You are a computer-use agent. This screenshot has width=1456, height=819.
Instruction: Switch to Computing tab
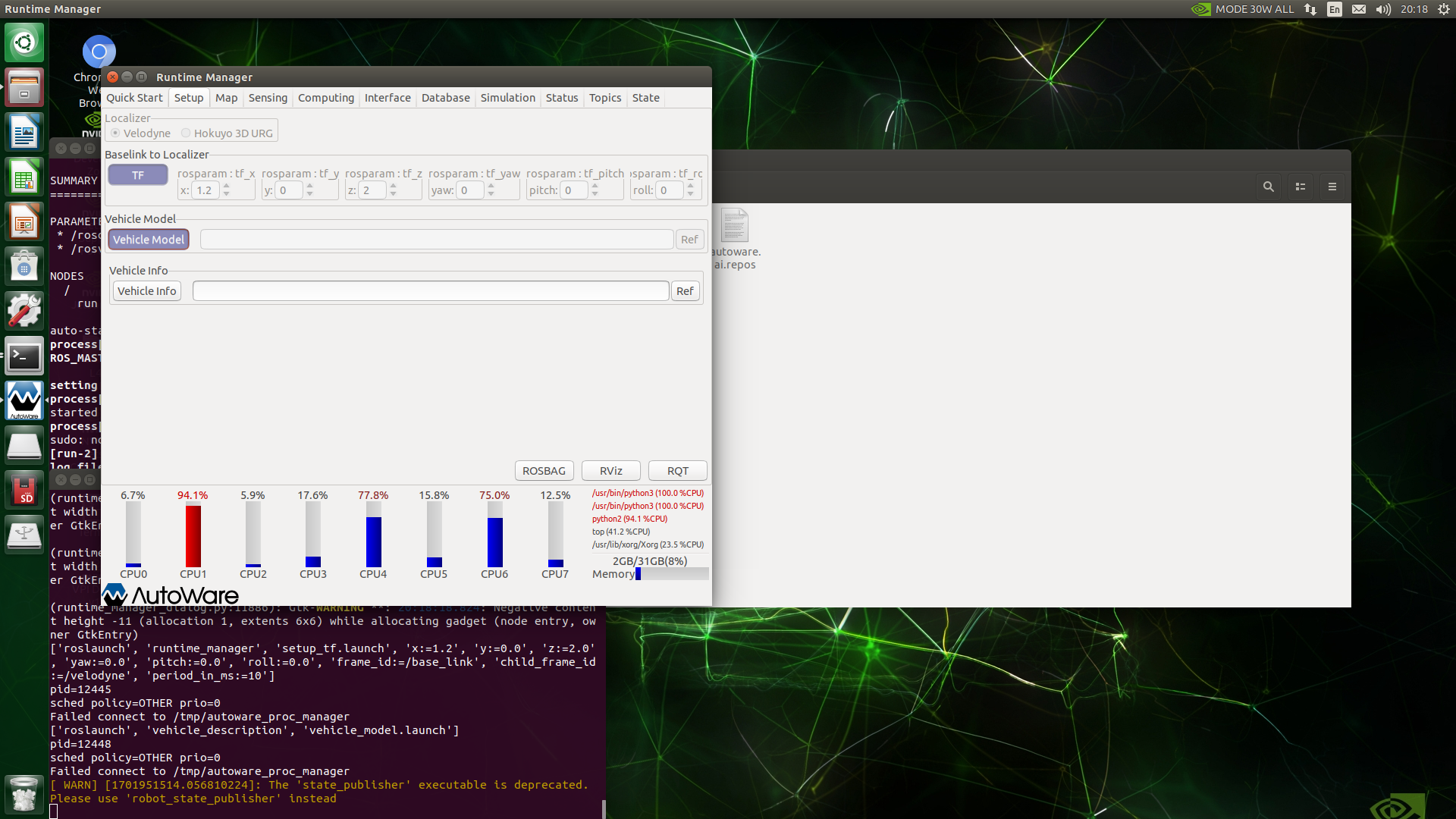(x=326, y=98)
